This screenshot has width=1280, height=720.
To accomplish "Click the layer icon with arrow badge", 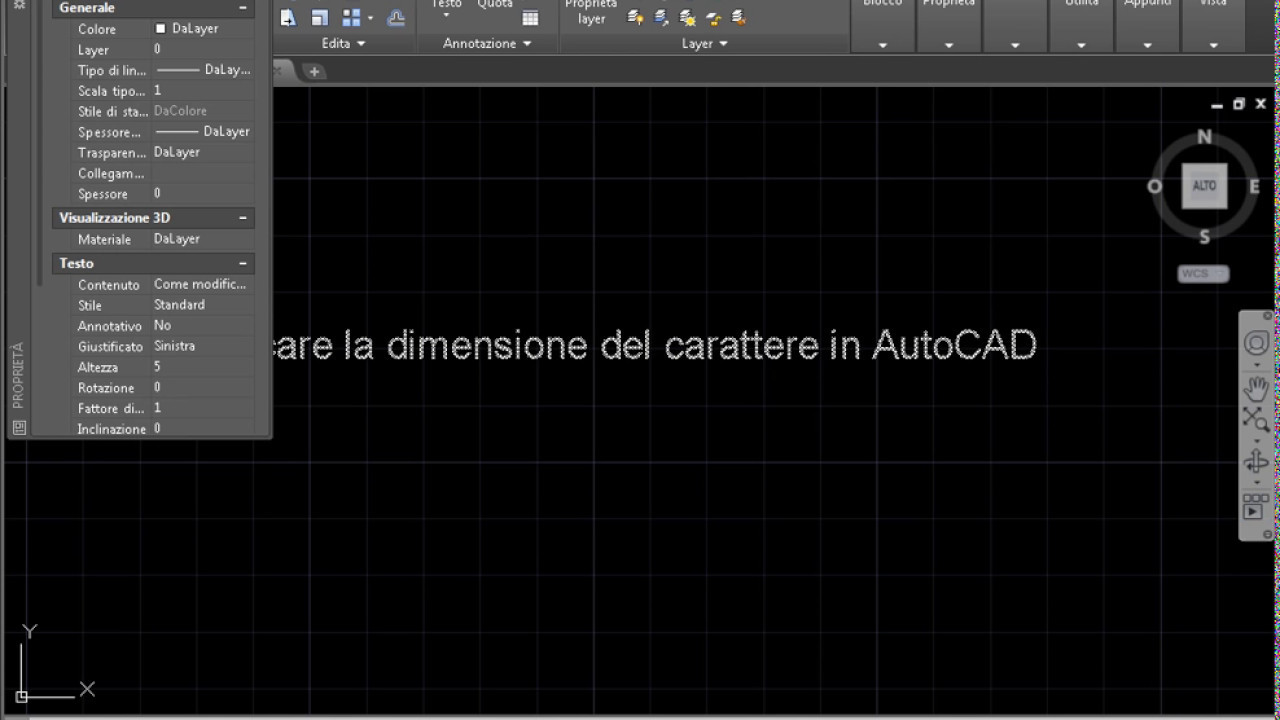I will tap(661, 17).
